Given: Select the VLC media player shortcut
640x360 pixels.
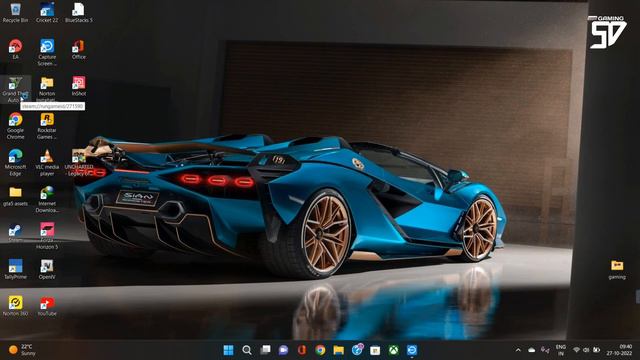Looking at the screenshot, I should point(47,162).
